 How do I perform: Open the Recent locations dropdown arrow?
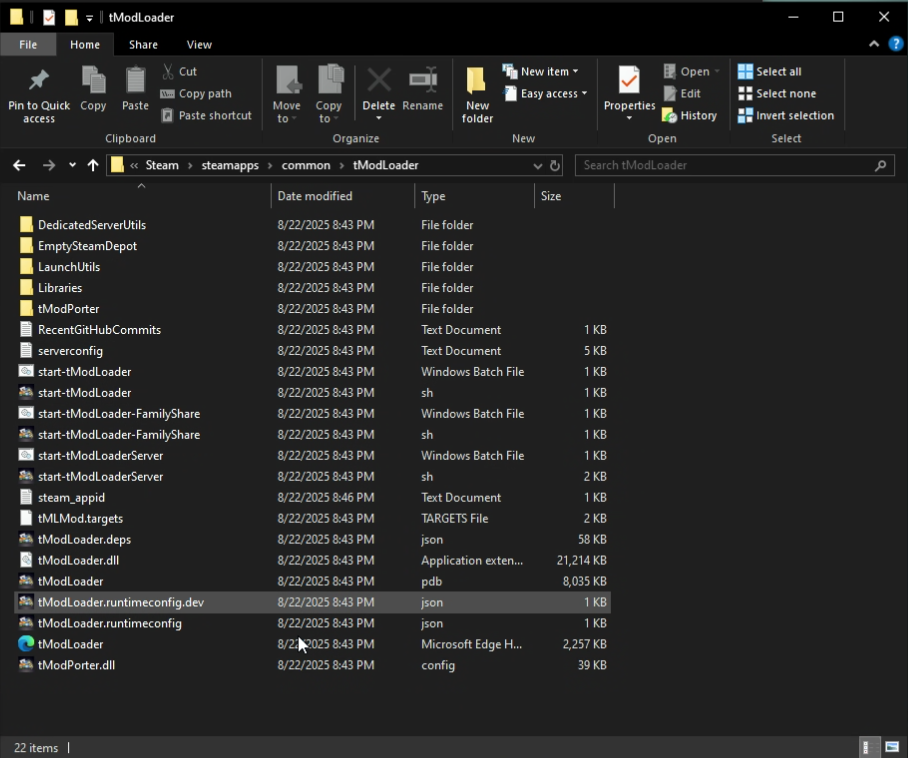tap(72, 166)
